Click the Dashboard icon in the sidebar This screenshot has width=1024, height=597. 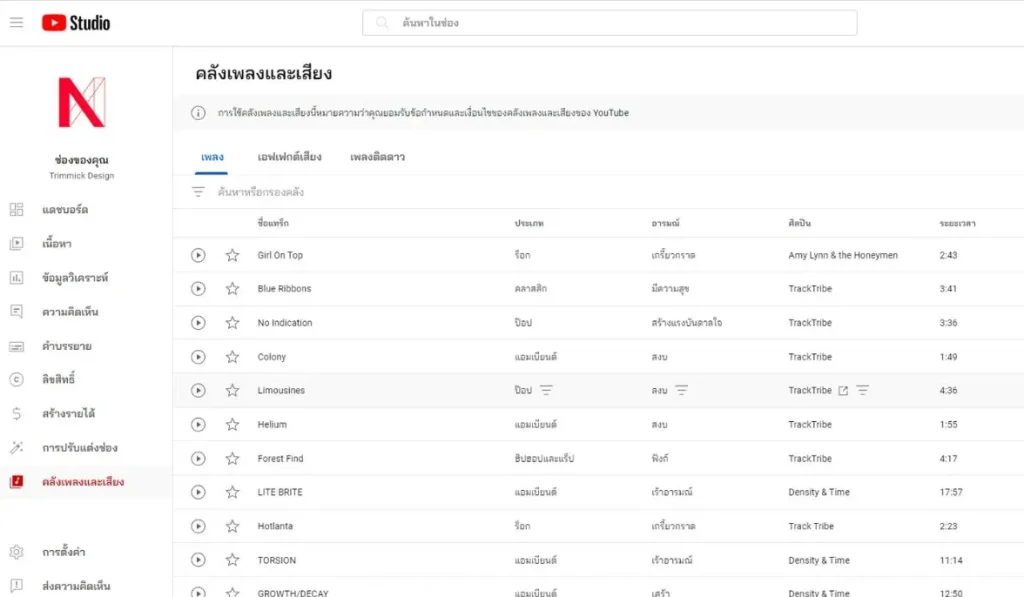pos(16,210)
